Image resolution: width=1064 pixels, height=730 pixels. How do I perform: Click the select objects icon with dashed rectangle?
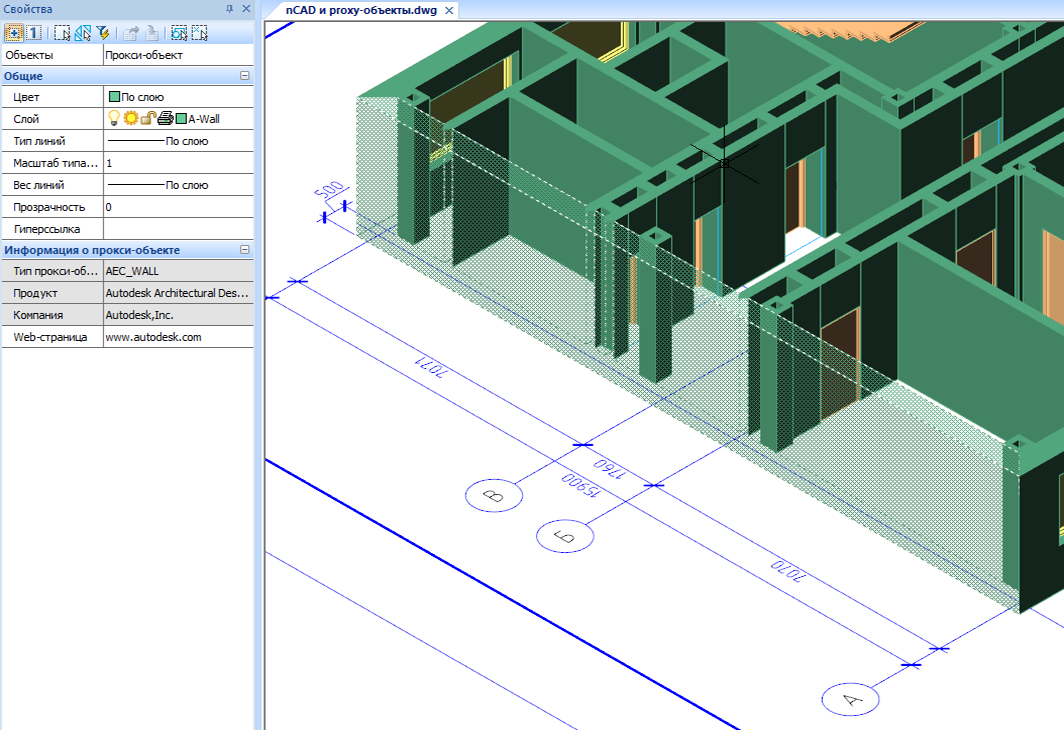point(62,32)
